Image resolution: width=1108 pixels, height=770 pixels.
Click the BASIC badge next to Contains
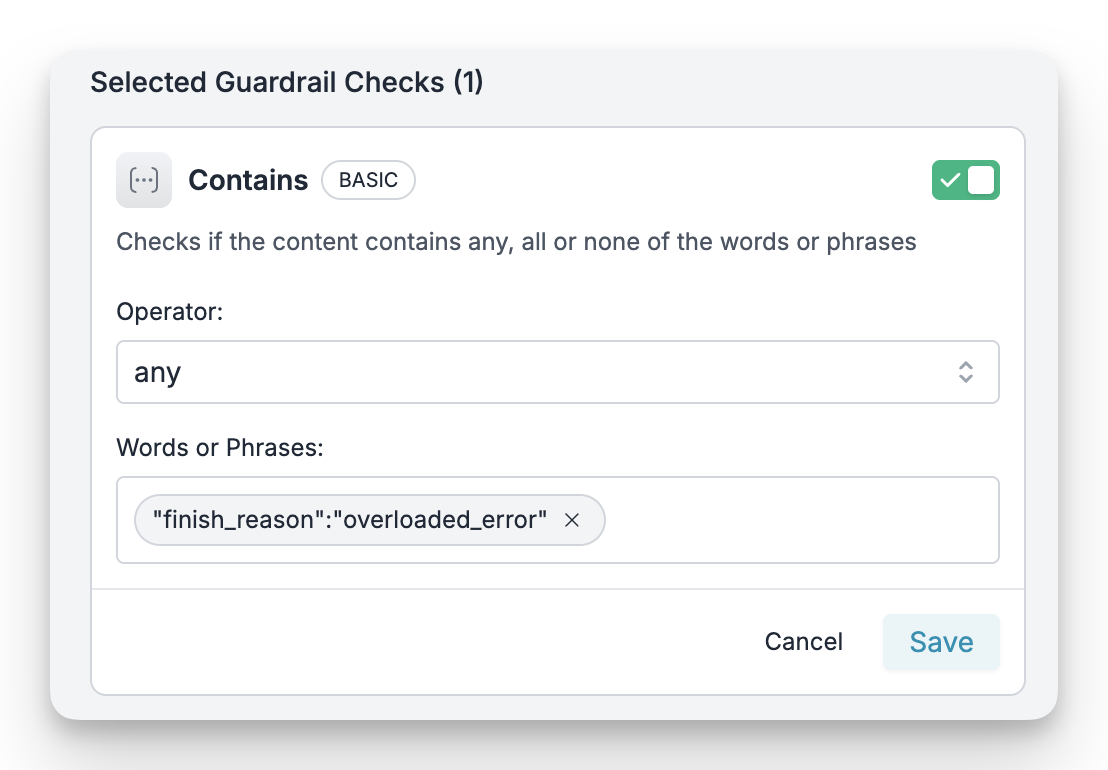click(368, 180)
